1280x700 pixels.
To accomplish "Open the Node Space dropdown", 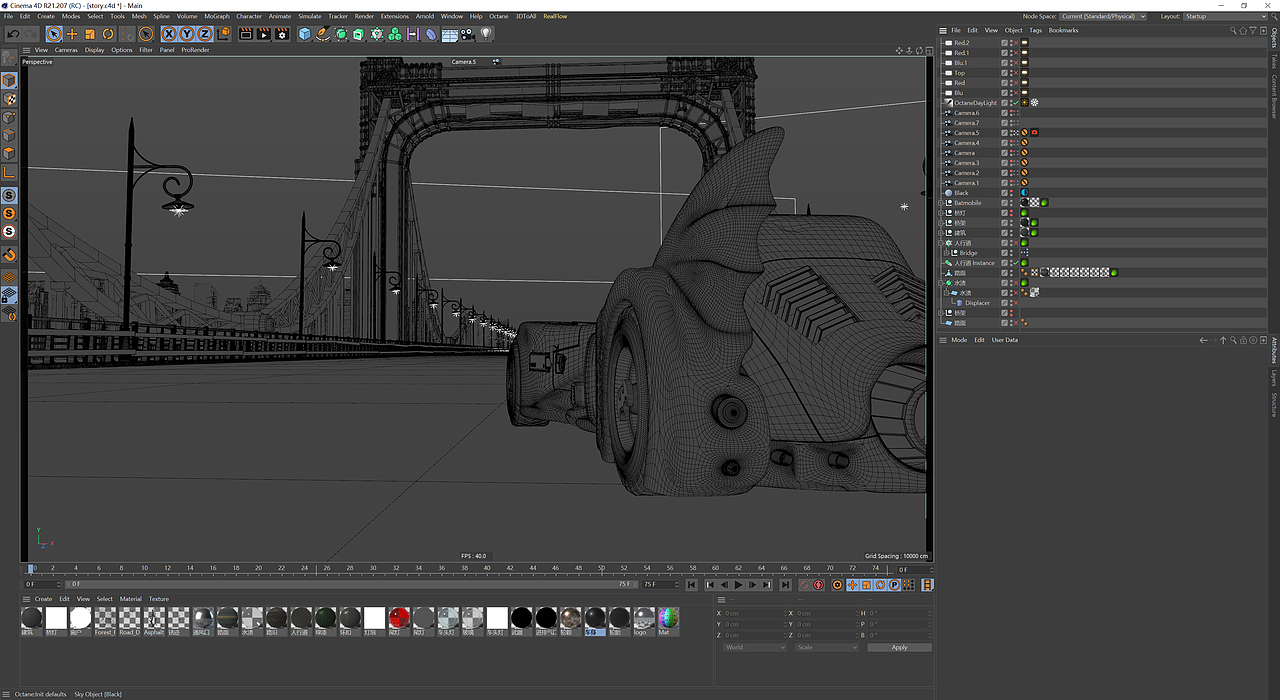I will tap(1103, 16).
